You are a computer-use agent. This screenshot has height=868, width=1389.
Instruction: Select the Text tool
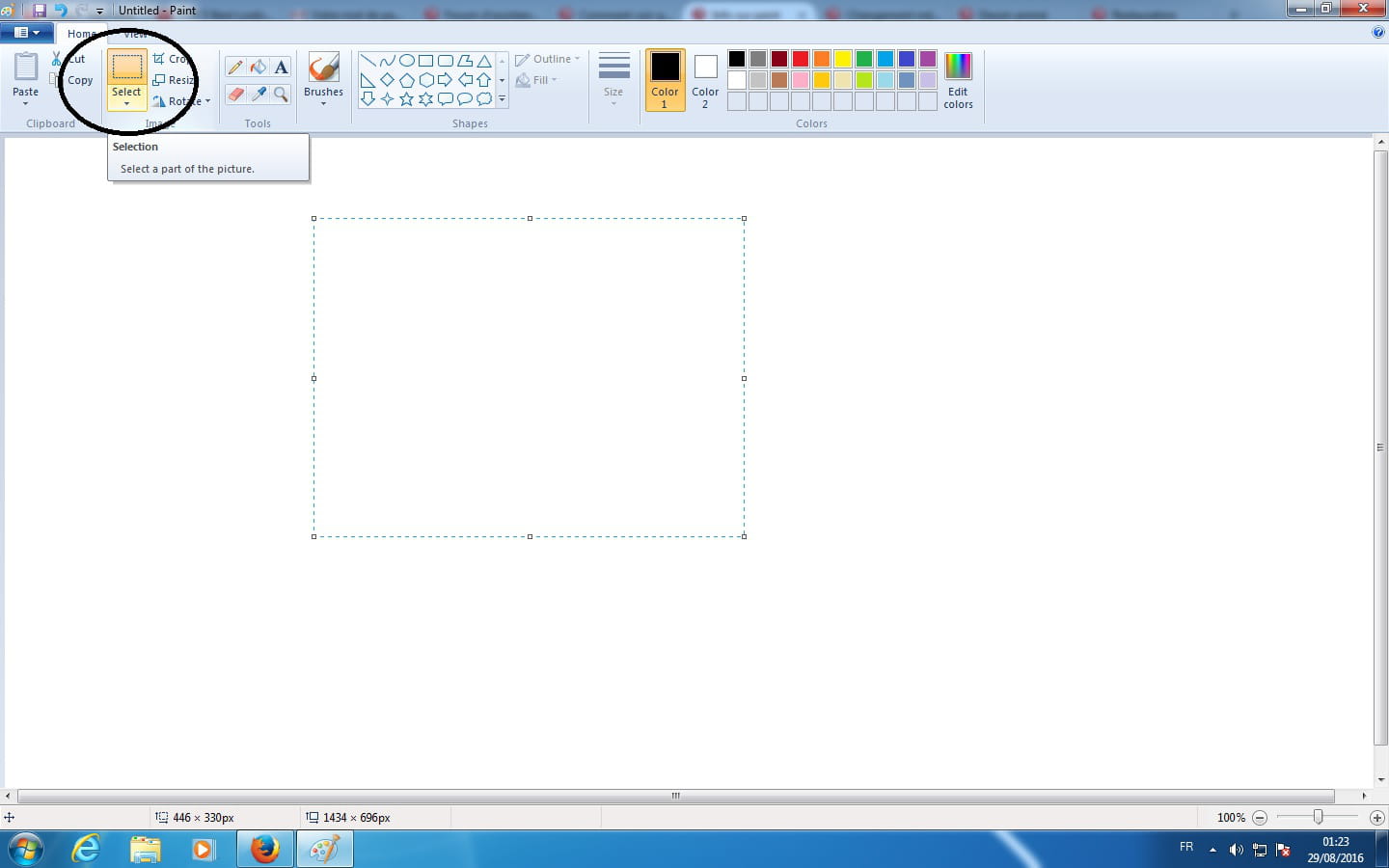point(281,67)
